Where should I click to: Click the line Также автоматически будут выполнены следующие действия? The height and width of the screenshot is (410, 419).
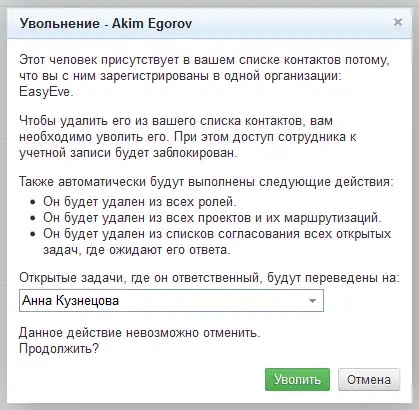pos(206,182)
